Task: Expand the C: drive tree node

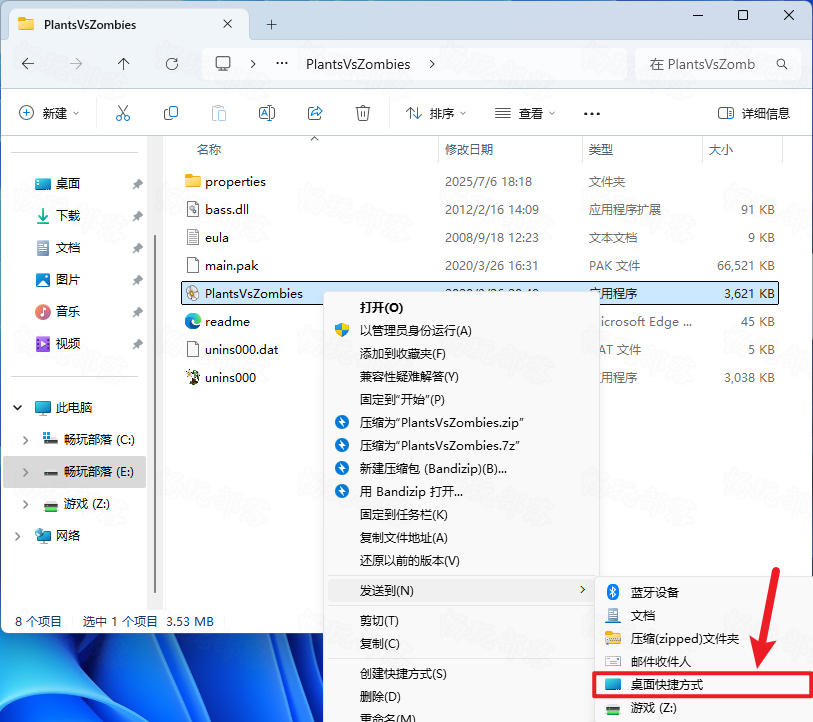Action: (x=25, y=440)
